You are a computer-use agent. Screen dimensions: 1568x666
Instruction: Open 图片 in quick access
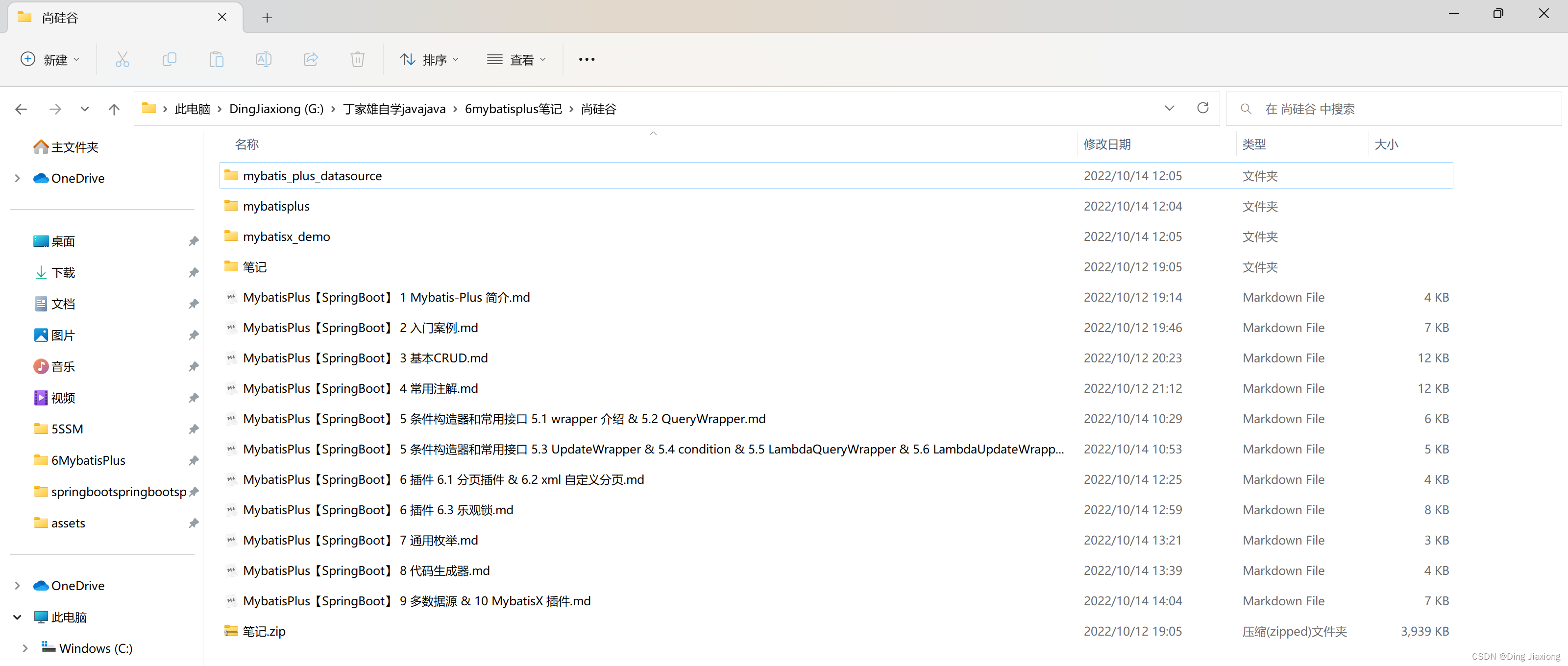click(54, 335)
